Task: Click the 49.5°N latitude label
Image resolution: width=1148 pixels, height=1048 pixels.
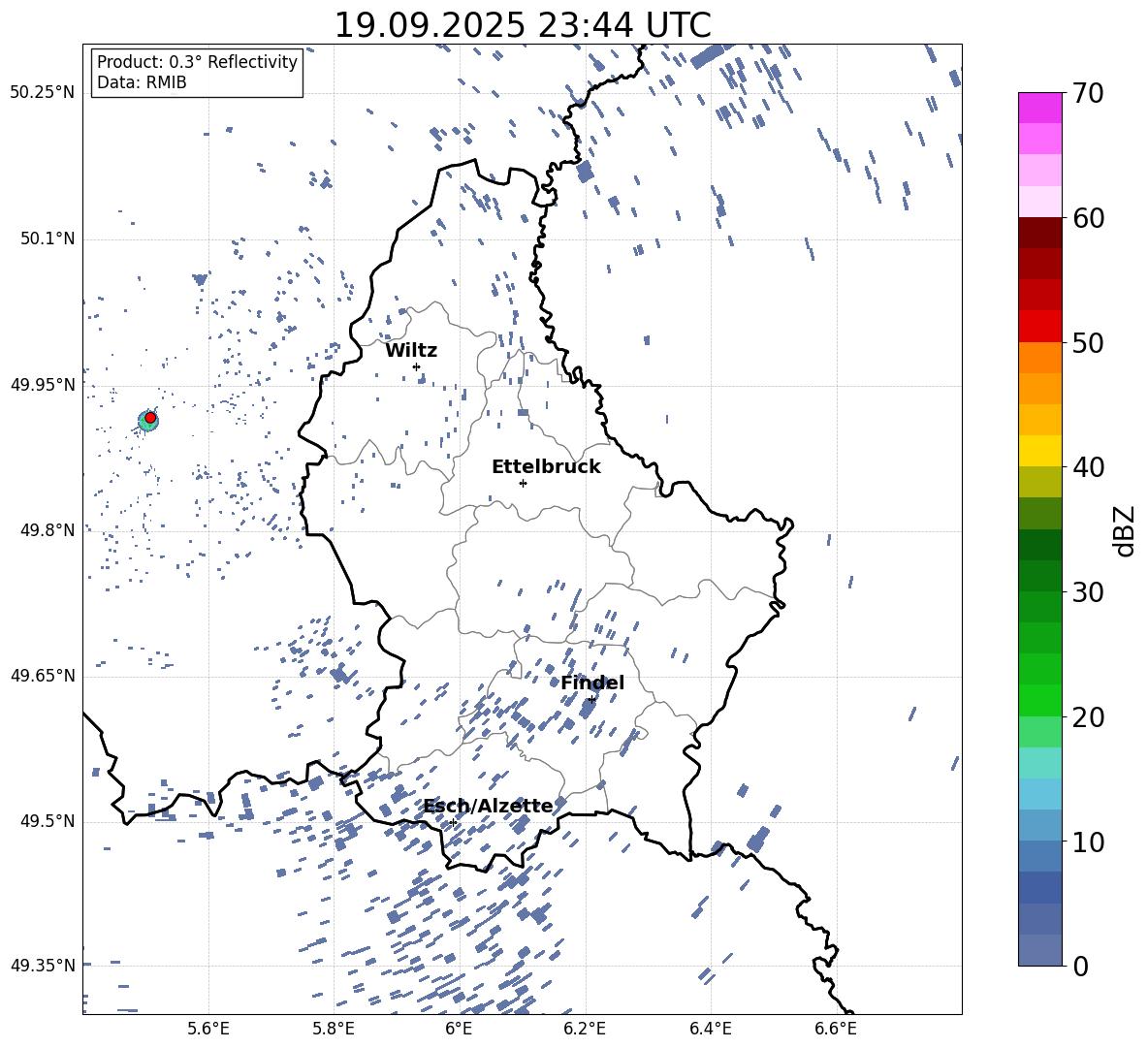Action: [x=48, y=821]
